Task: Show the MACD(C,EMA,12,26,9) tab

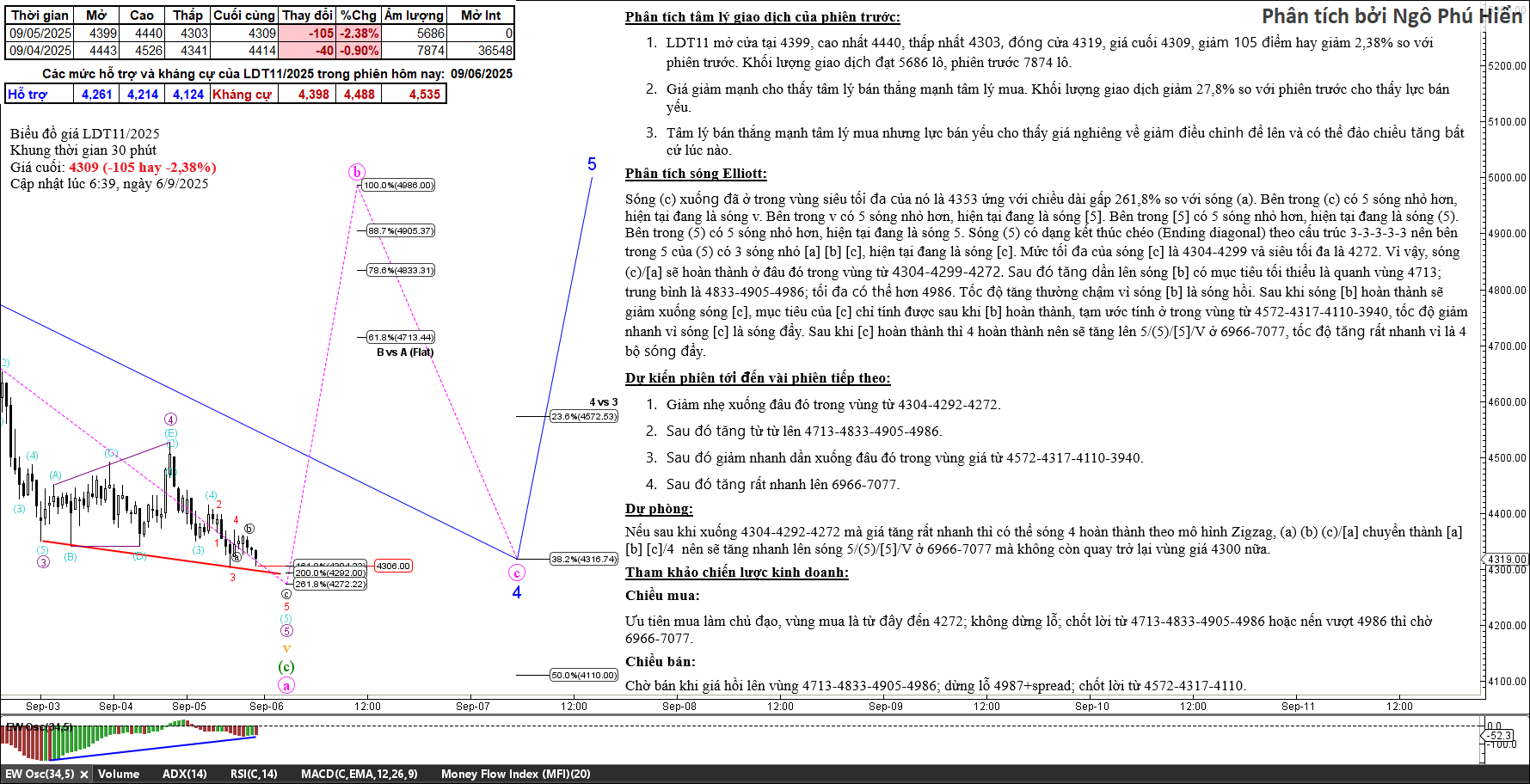Action: (359, 774)
